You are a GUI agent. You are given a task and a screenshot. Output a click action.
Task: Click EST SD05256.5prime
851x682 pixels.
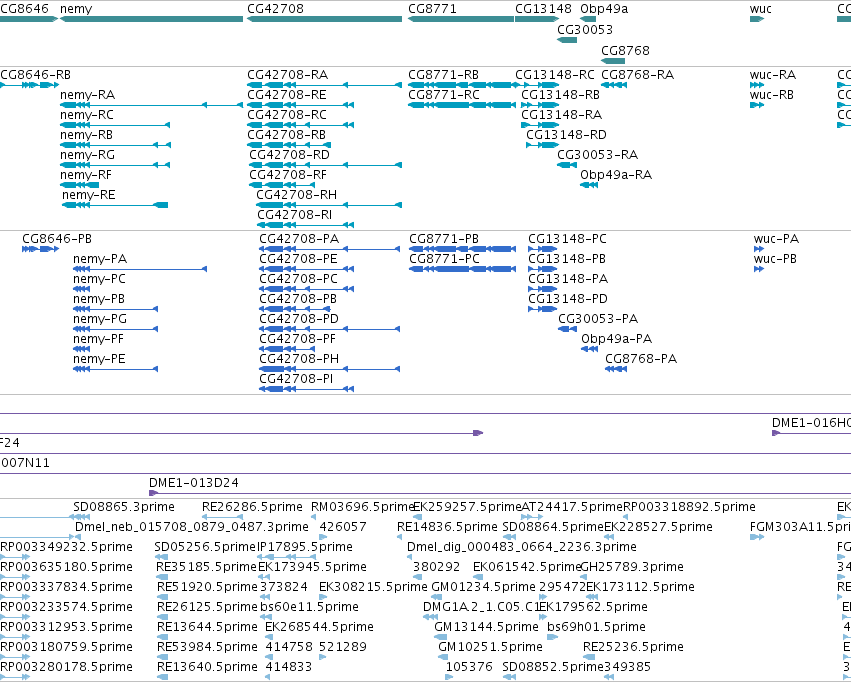pos(205,547)
